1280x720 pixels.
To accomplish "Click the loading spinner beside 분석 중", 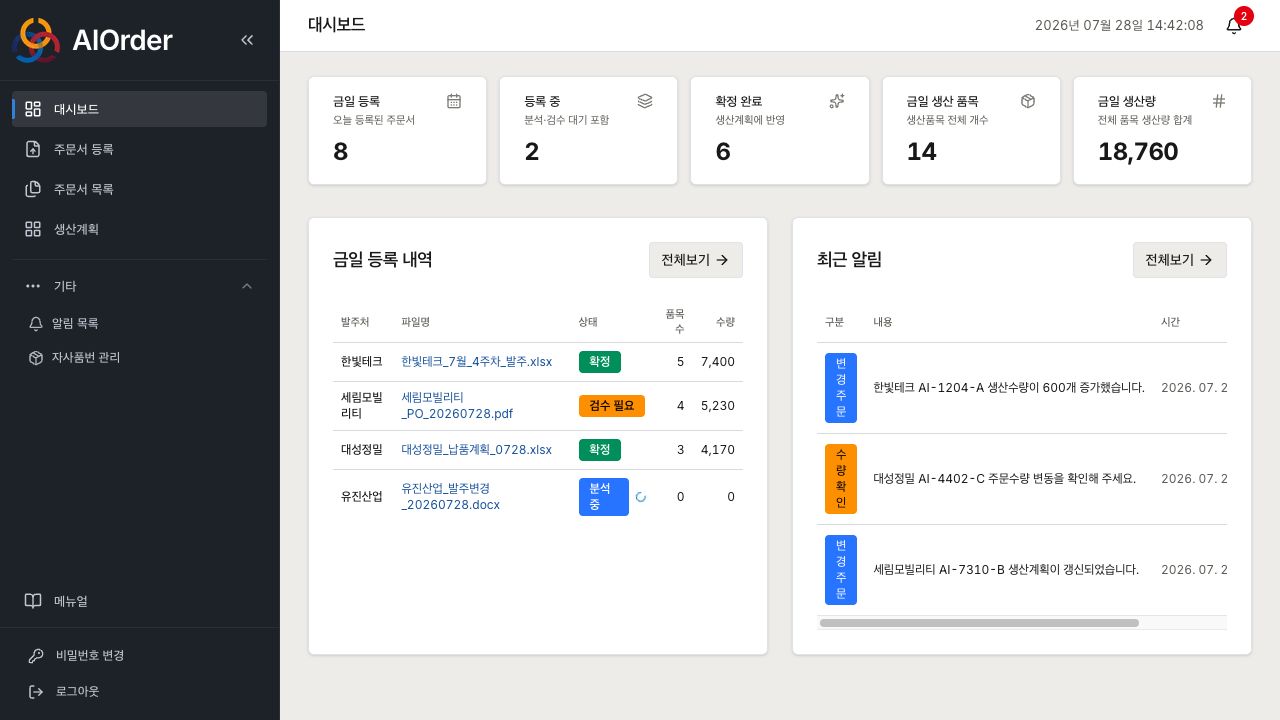I will pyautogui.click(x=641, y=497).
